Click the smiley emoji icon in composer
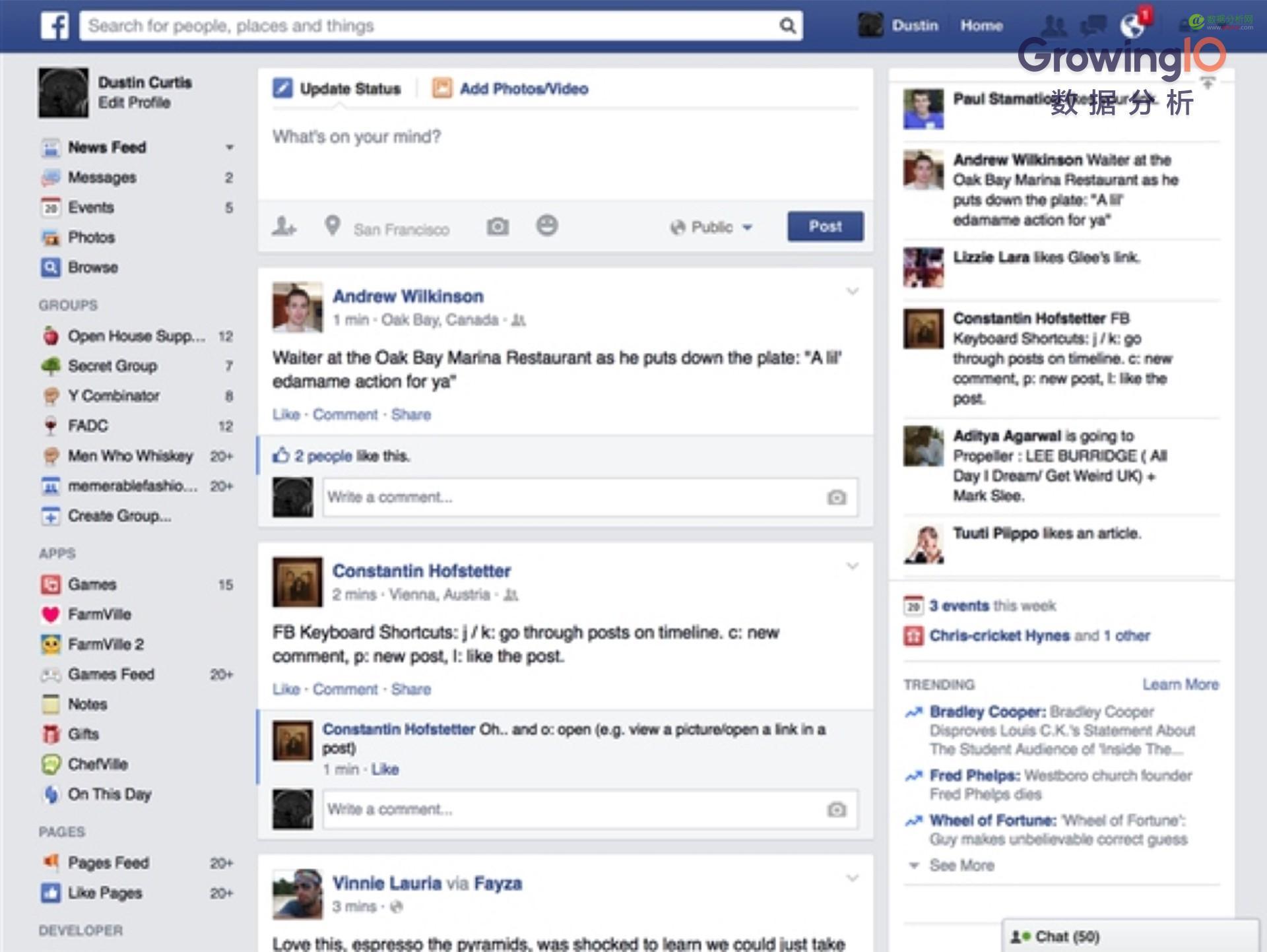 546,226
